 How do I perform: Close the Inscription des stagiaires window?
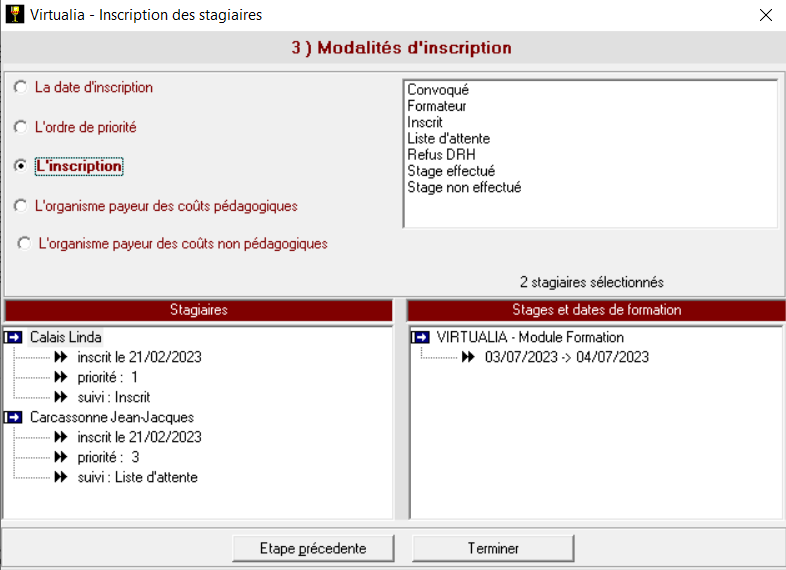coord(765,15)
